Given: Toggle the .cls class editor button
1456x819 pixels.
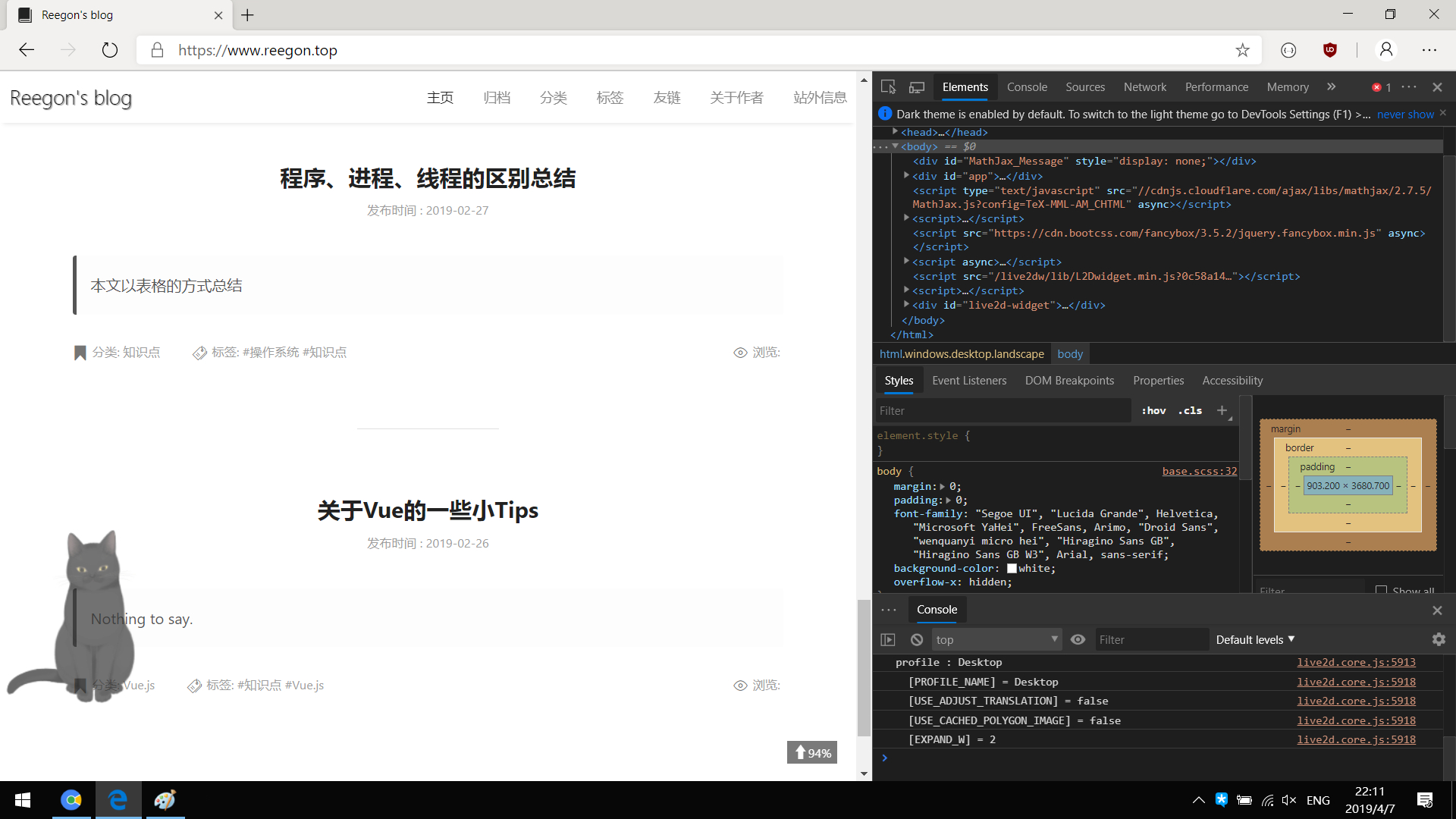Looking at the screenshot, I should 1190,410.
